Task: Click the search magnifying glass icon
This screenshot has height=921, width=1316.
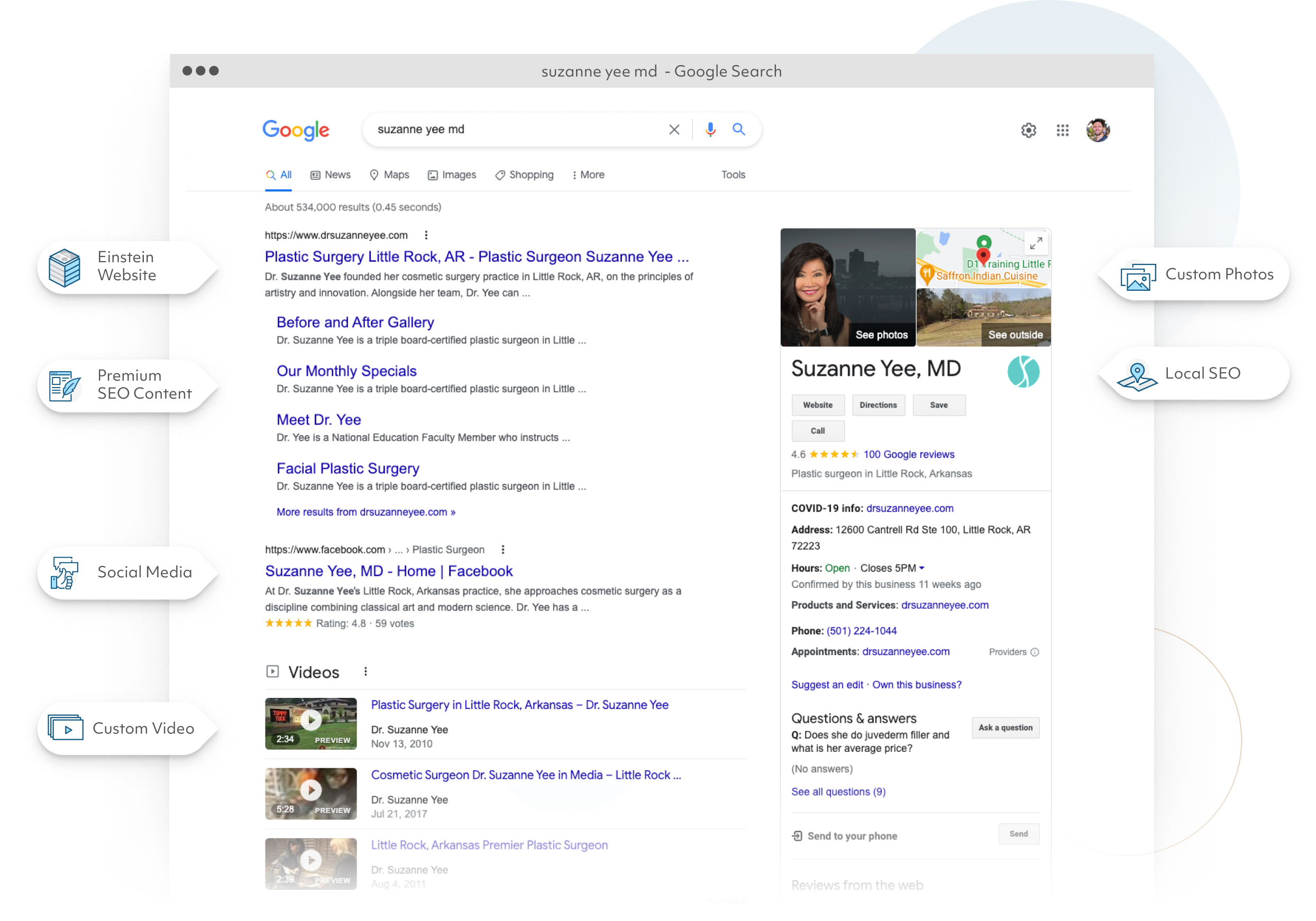Action: (x=739, y=130)
